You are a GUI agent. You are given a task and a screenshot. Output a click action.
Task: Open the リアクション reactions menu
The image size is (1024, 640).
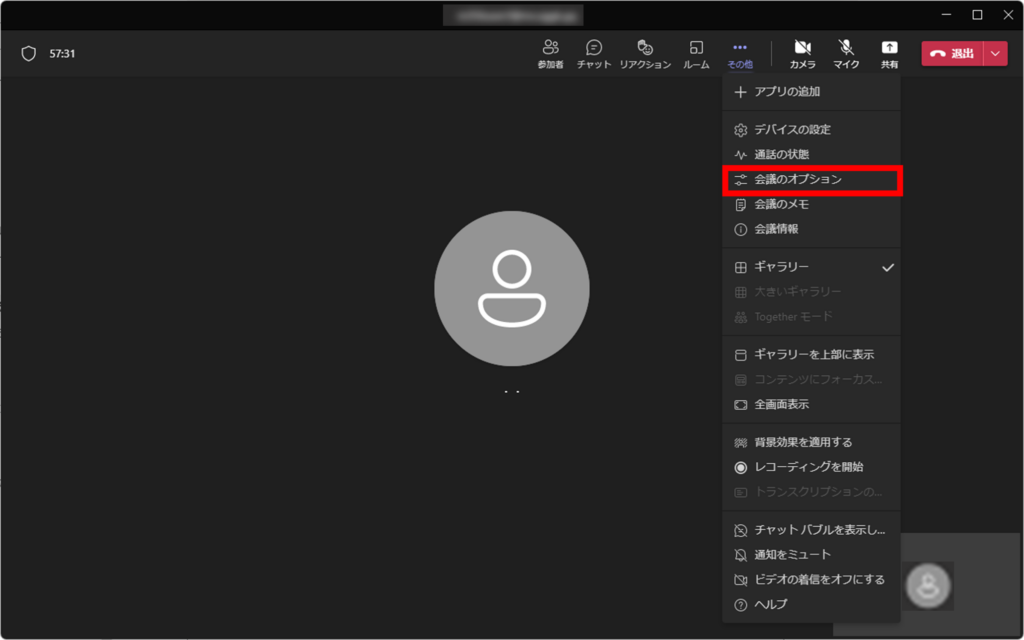point(645,53)
